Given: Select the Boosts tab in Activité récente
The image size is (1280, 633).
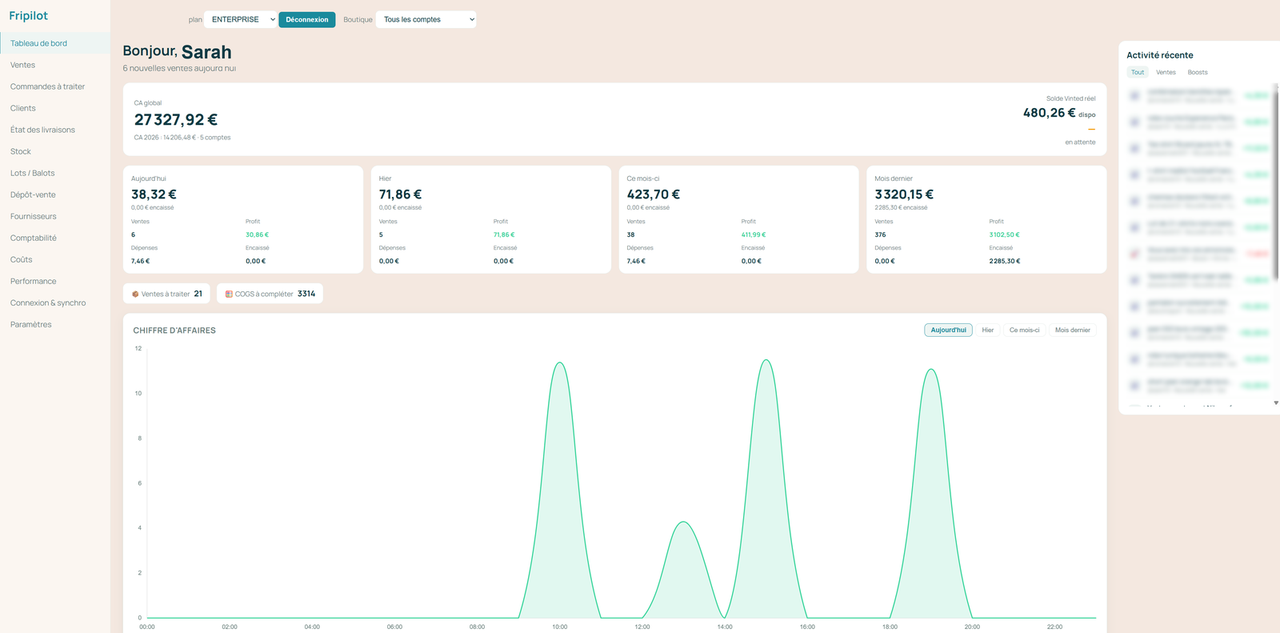Looking at the screenshot, I should 1198,72.
